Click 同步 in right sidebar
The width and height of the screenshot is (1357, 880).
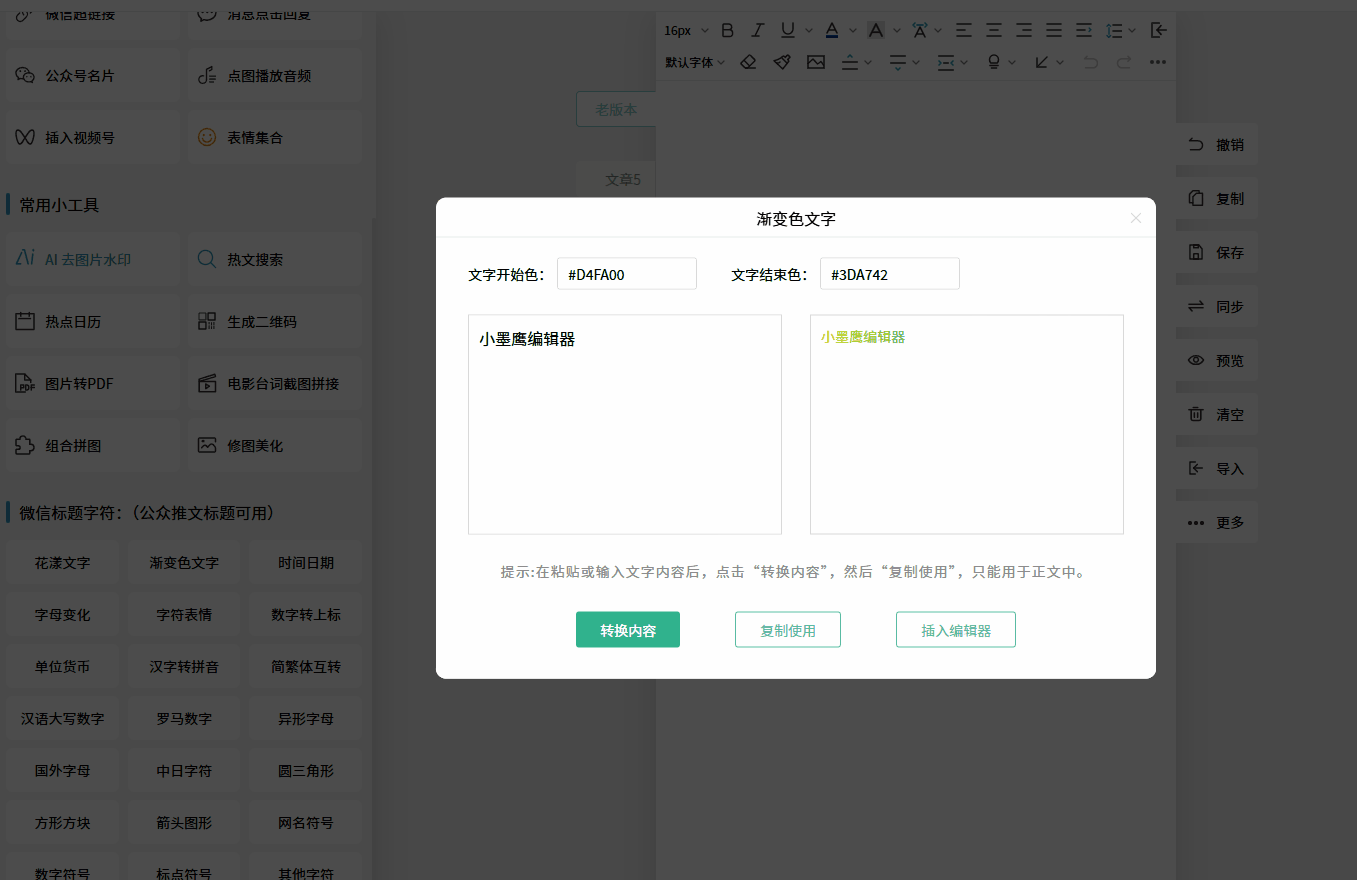point(1217,307)
